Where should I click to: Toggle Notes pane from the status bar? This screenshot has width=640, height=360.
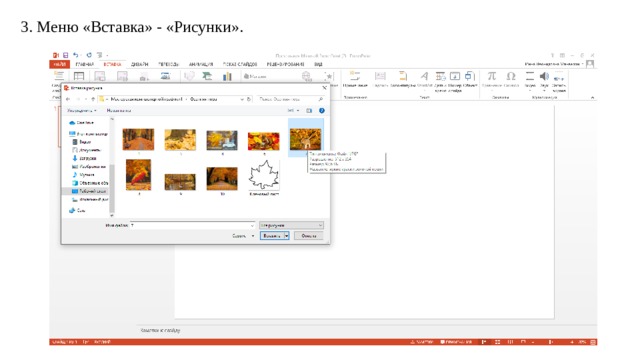(x=421, y=342)
